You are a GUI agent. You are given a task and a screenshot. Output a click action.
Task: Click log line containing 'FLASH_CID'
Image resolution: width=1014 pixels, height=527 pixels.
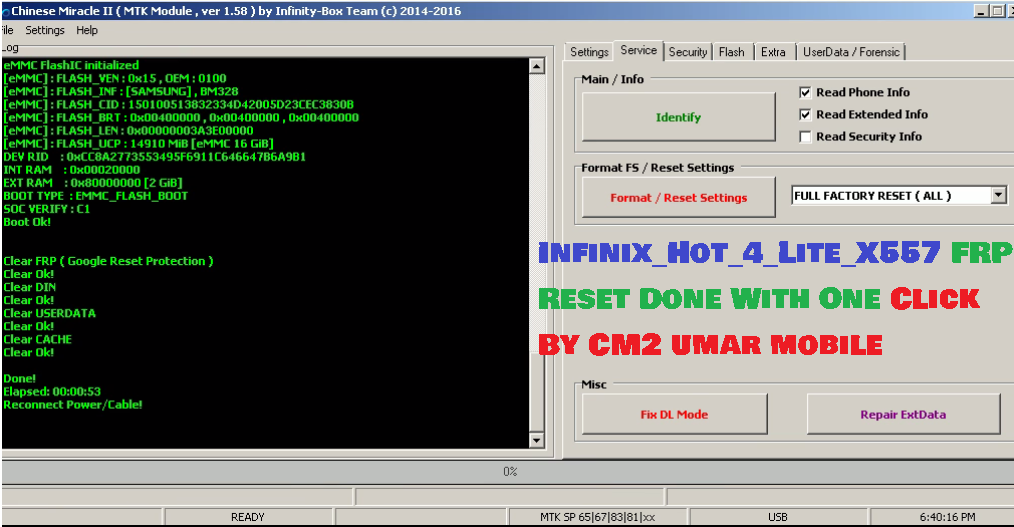click(178, 105)
